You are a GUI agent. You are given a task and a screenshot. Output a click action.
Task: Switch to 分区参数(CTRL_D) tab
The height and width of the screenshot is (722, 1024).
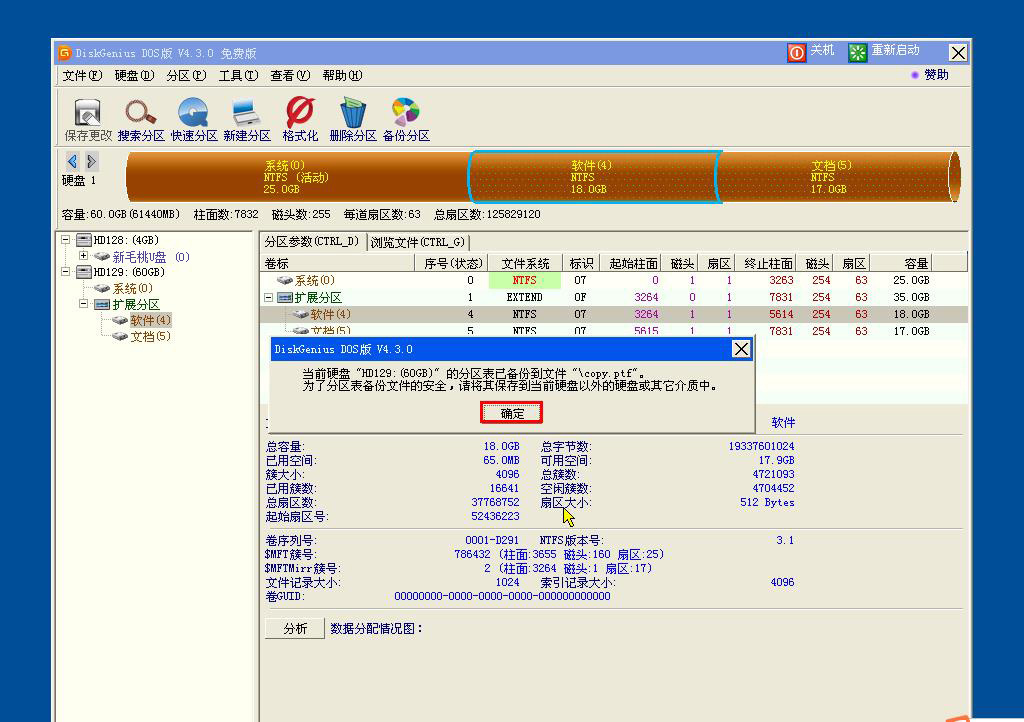[x=312, y=242]
